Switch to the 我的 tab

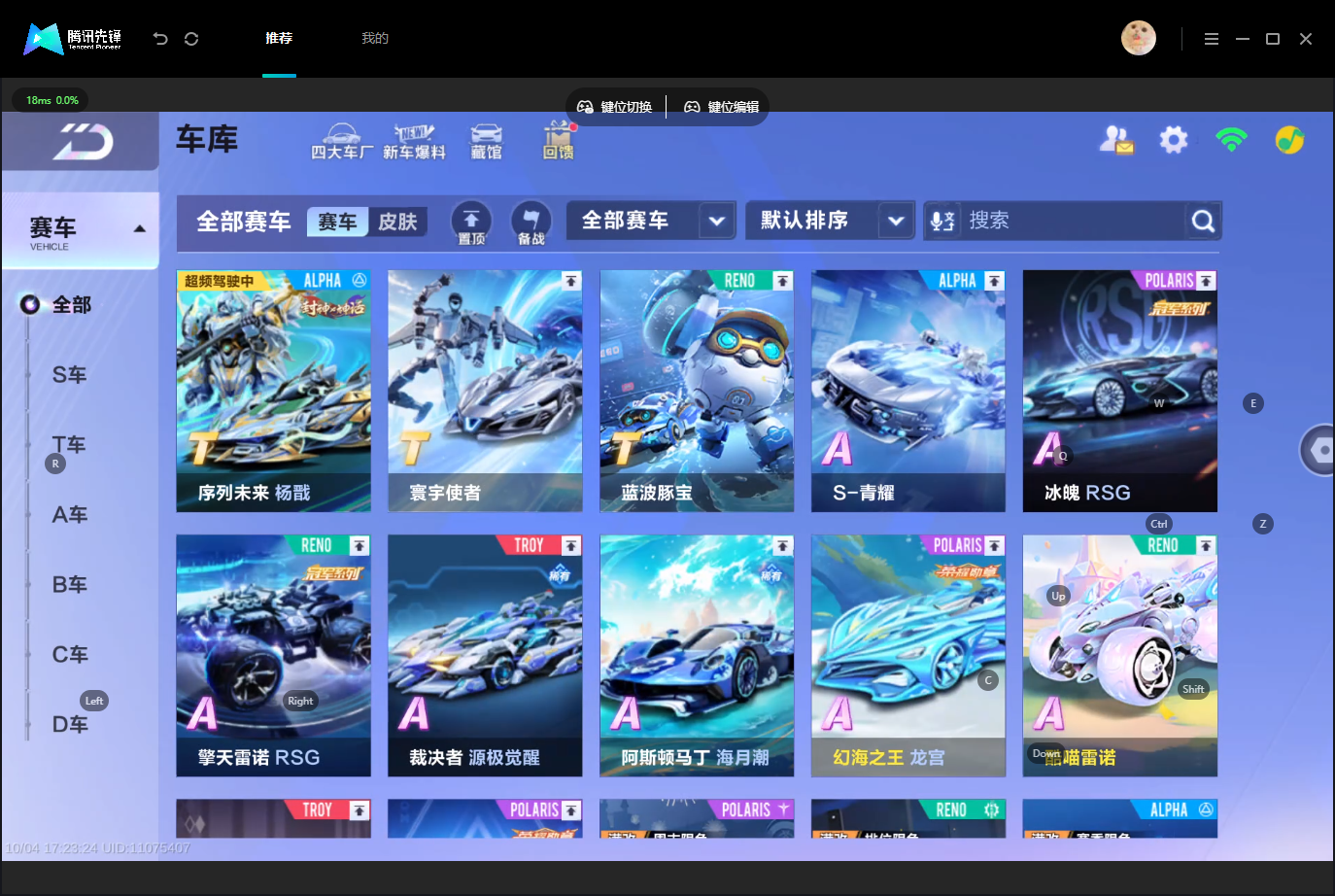(x=375, y=38)
